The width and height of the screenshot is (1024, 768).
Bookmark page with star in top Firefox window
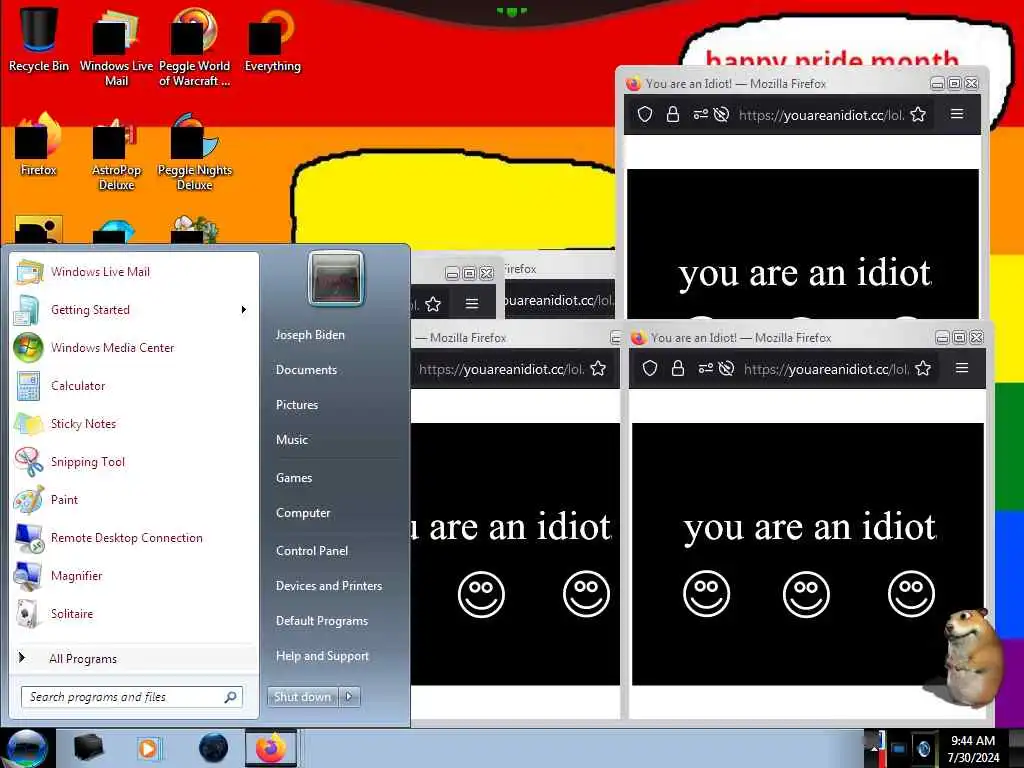pos(918,115)
